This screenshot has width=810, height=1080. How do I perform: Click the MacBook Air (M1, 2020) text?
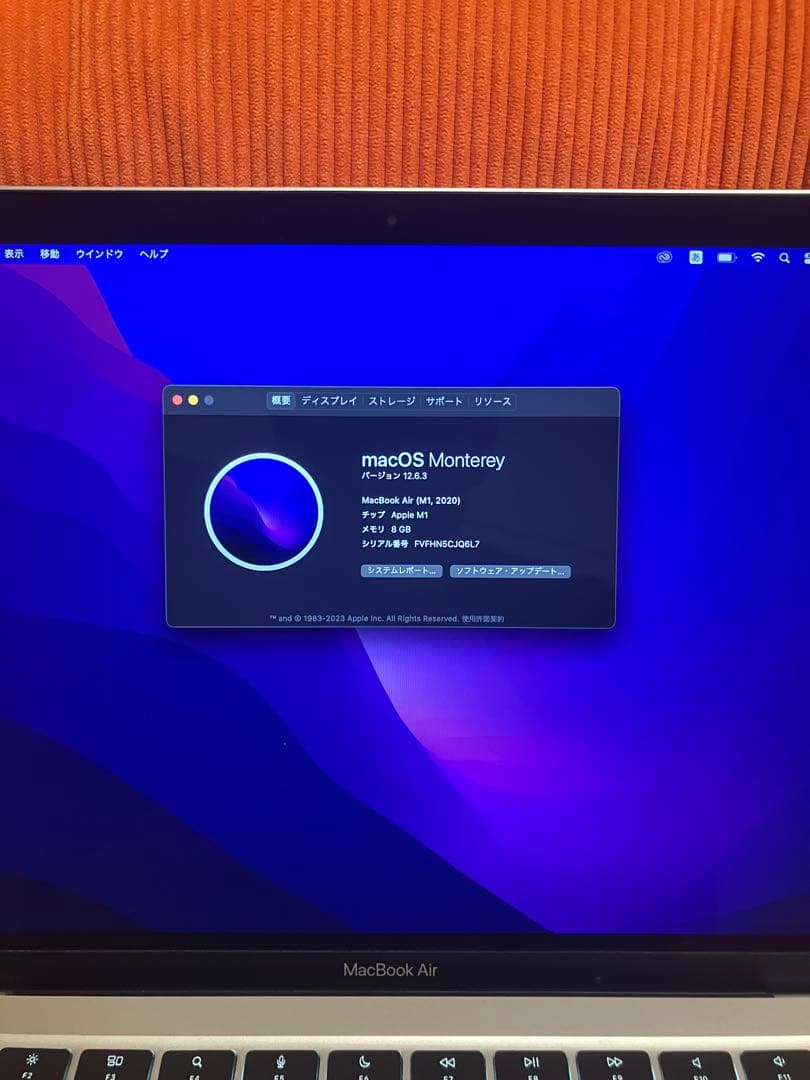point(411,501)
